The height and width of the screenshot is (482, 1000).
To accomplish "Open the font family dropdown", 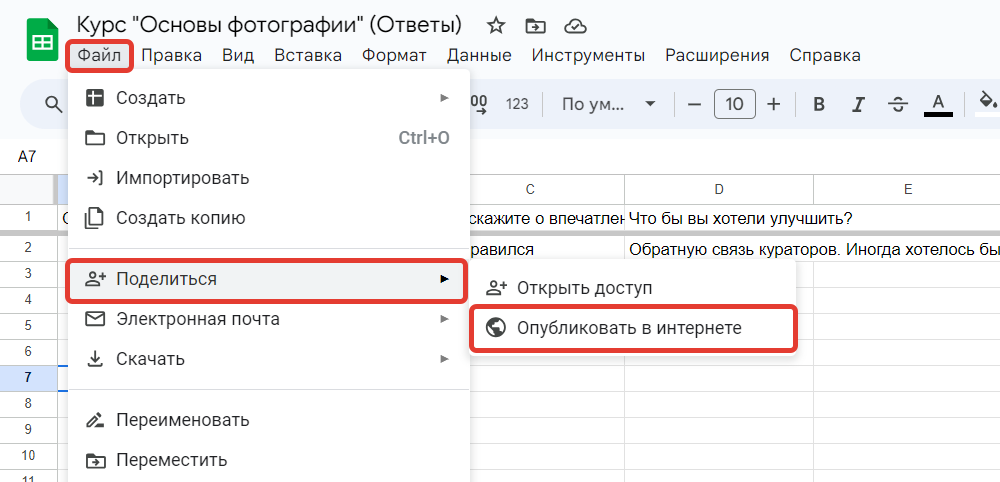I will click(x=608, y=104).
